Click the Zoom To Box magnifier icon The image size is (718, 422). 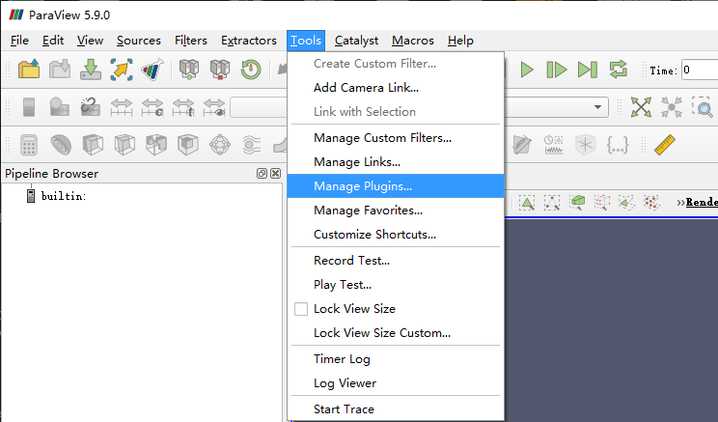click(x=702, y=108)
